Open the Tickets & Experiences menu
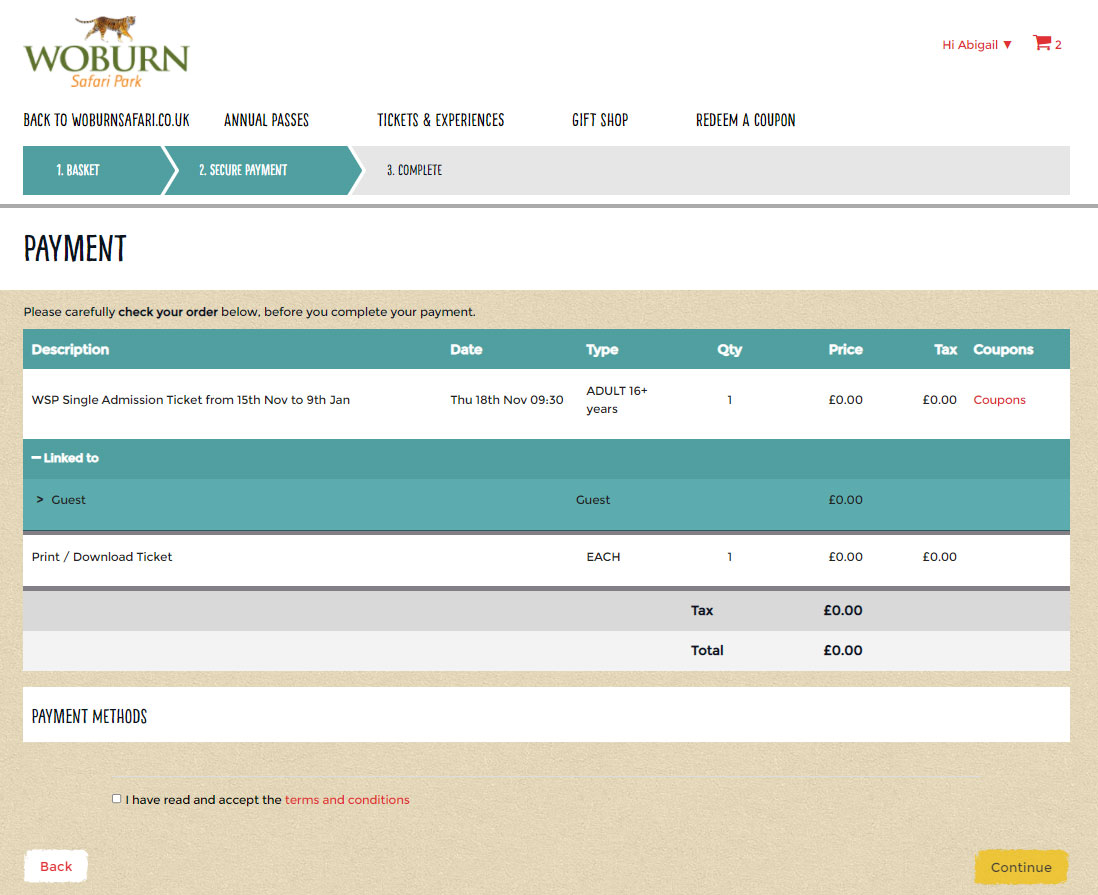Screen dimensions: 1098x895 pyautogui.click(x=440, y=120)
